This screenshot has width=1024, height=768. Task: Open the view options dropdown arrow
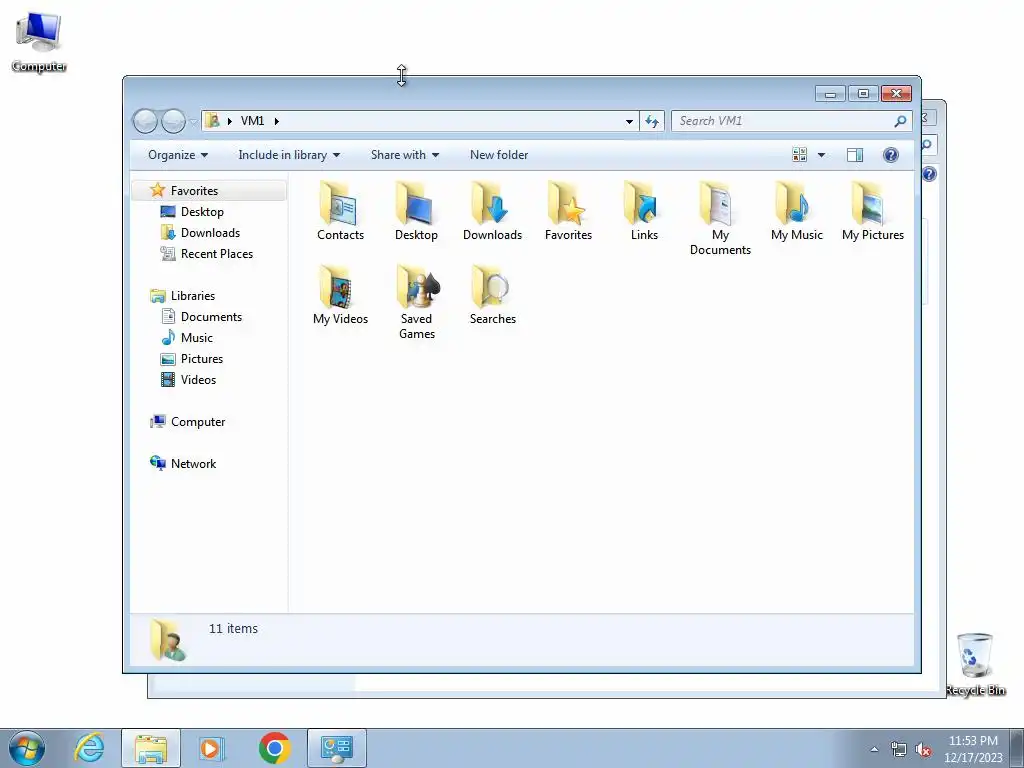click(822, 155)
